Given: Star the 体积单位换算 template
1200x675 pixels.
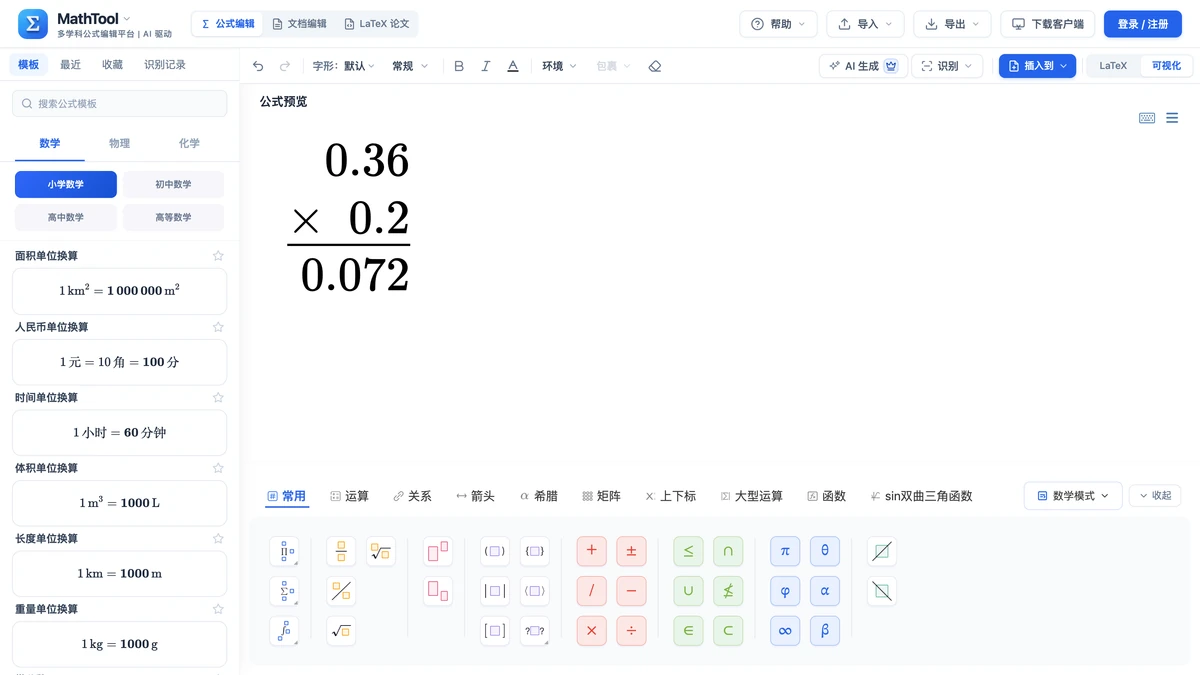Looking at the screenshot, I should (218, 468).
